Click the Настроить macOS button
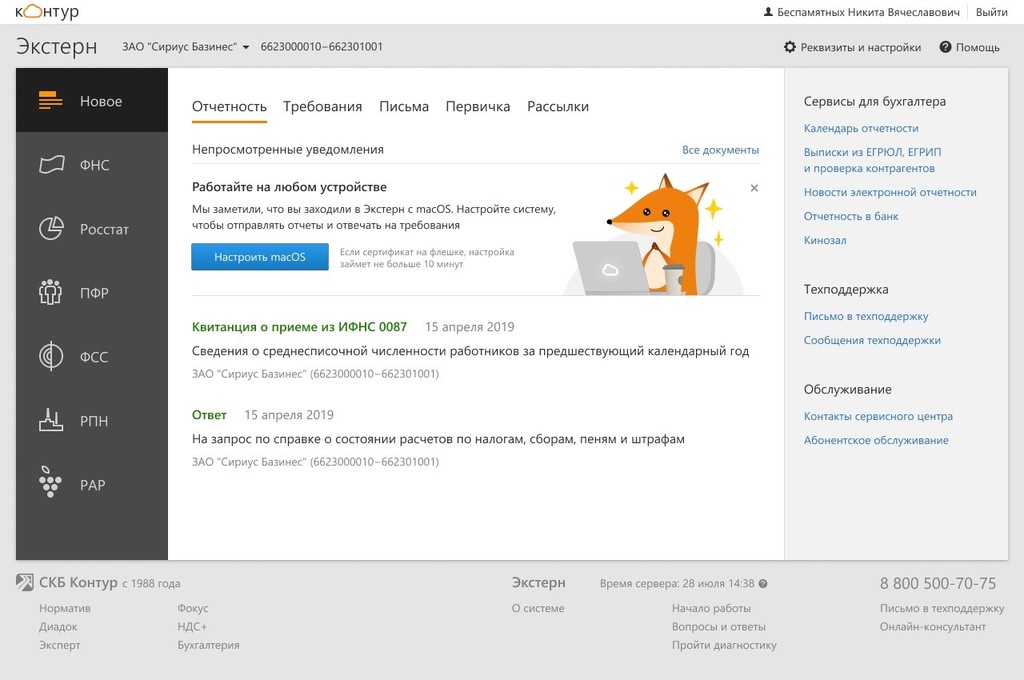 point(260,257)
